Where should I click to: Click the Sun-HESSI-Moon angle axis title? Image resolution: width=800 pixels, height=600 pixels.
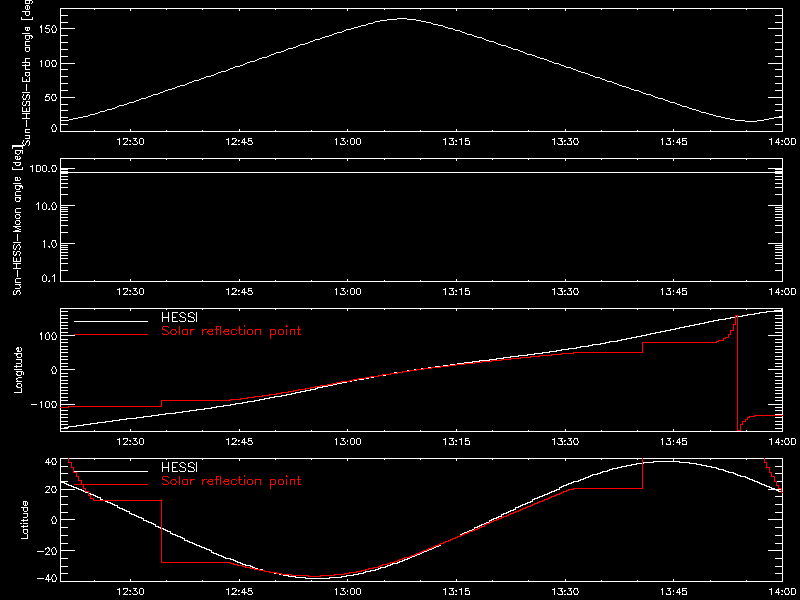pos(18,220)
